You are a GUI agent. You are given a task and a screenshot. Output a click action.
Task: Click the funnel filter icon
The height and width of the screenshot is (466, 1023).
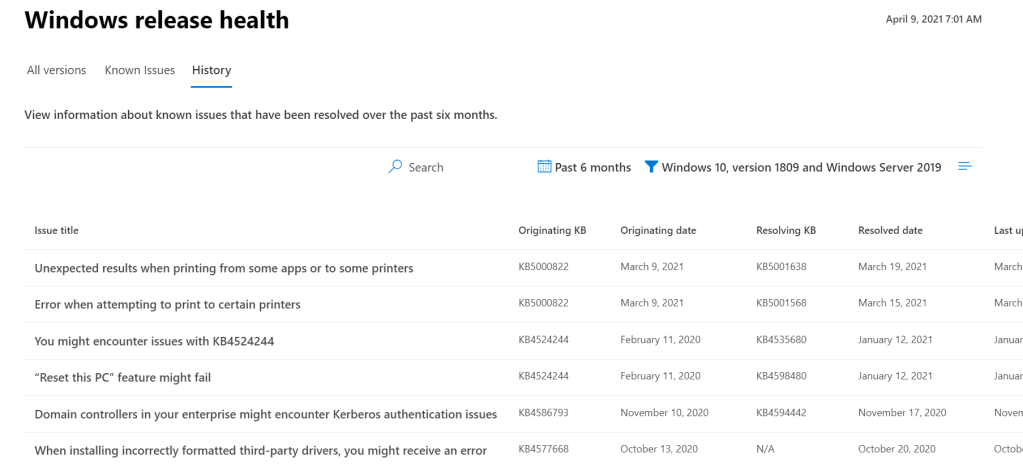(650, 167)
